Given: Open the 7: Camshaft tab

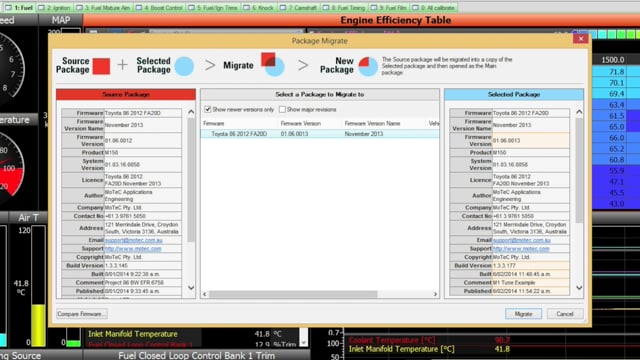Looking at the screenshot, I should coord(298,8).
